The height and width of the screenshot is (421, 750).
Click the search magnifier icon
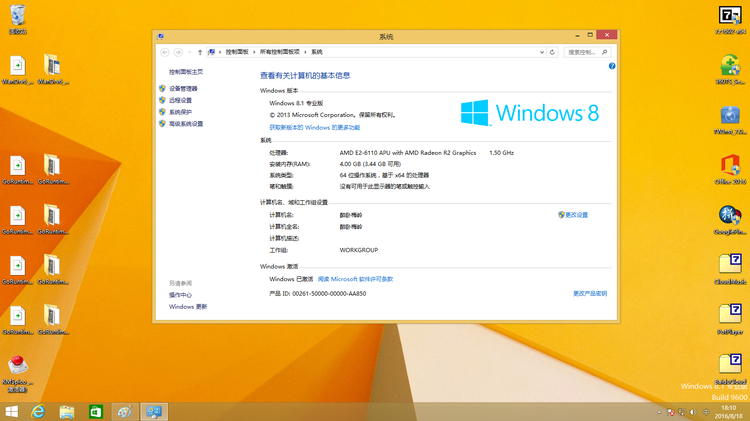[605, 52]
